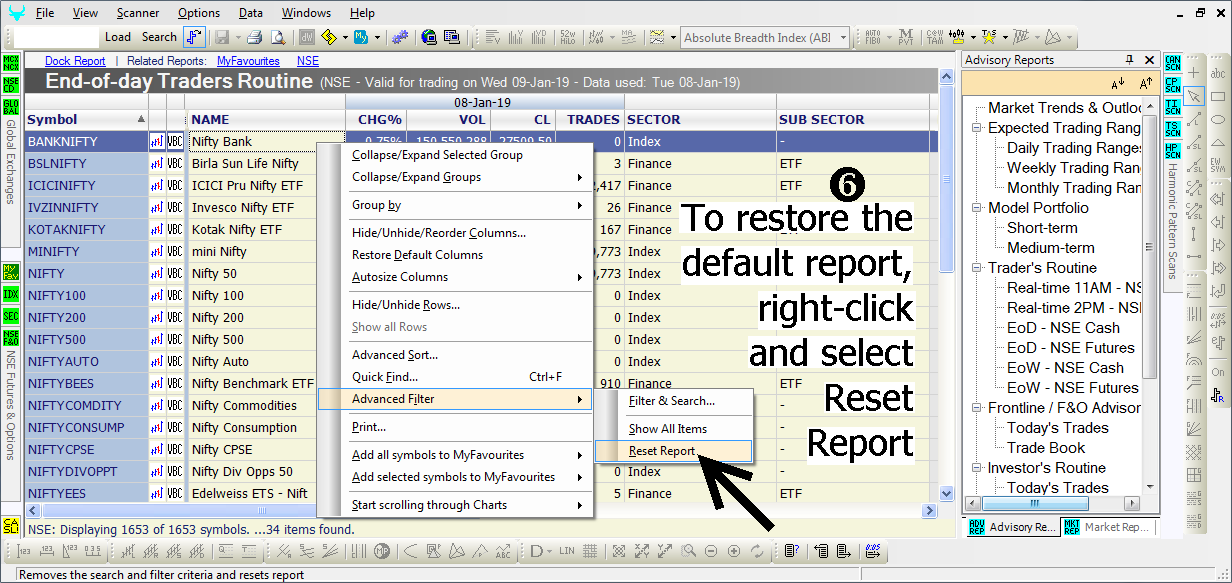Collapse the Frontline / F&O Advisor node

[x=977, y=408]
